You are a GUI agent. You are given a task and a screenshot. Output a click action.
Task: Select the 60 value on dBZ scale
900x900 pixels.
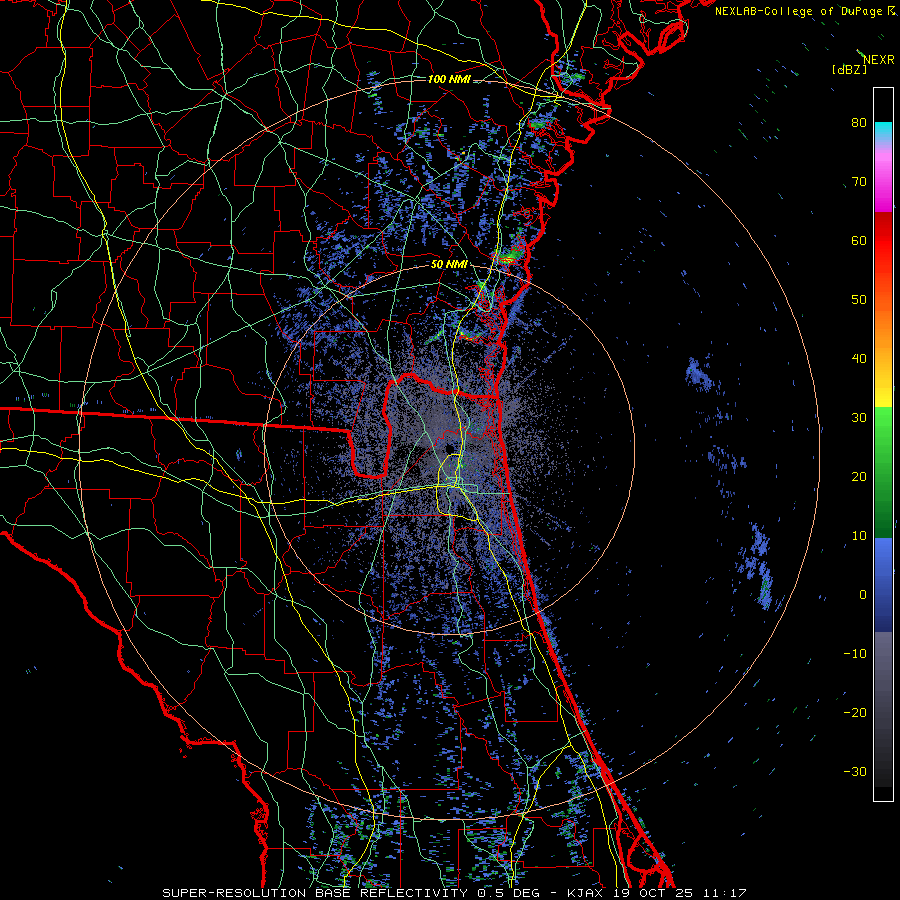point(859,240)
